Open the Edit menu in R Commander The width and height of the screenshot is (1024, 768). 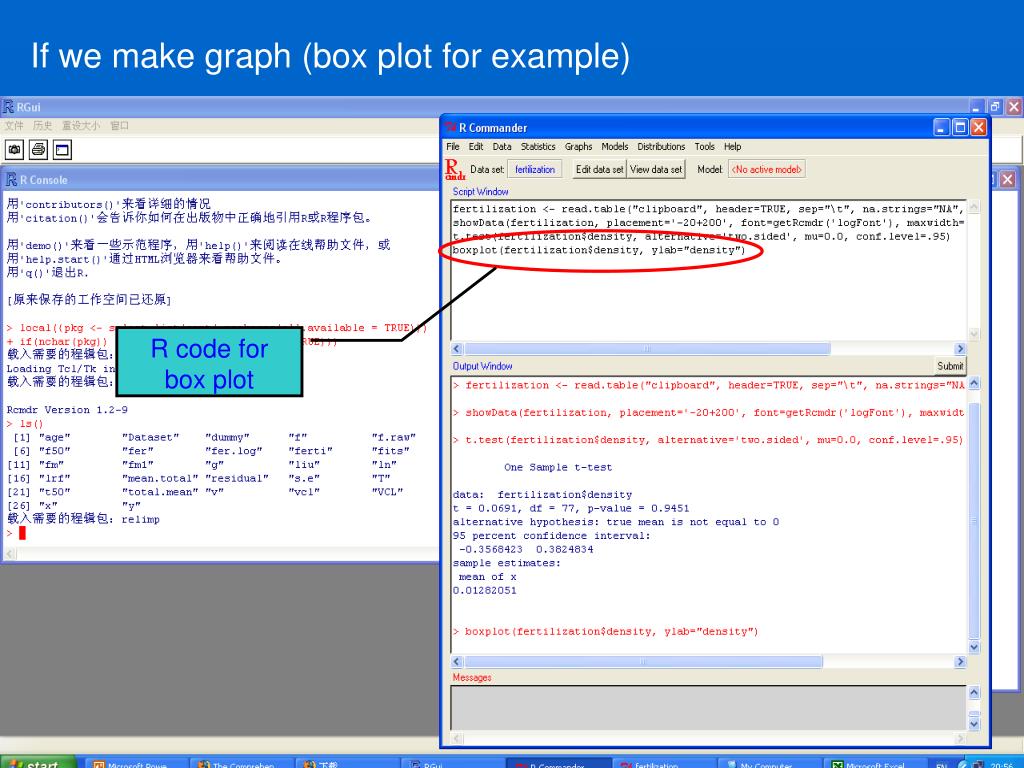pyautogui.click(x=476, y=146)
